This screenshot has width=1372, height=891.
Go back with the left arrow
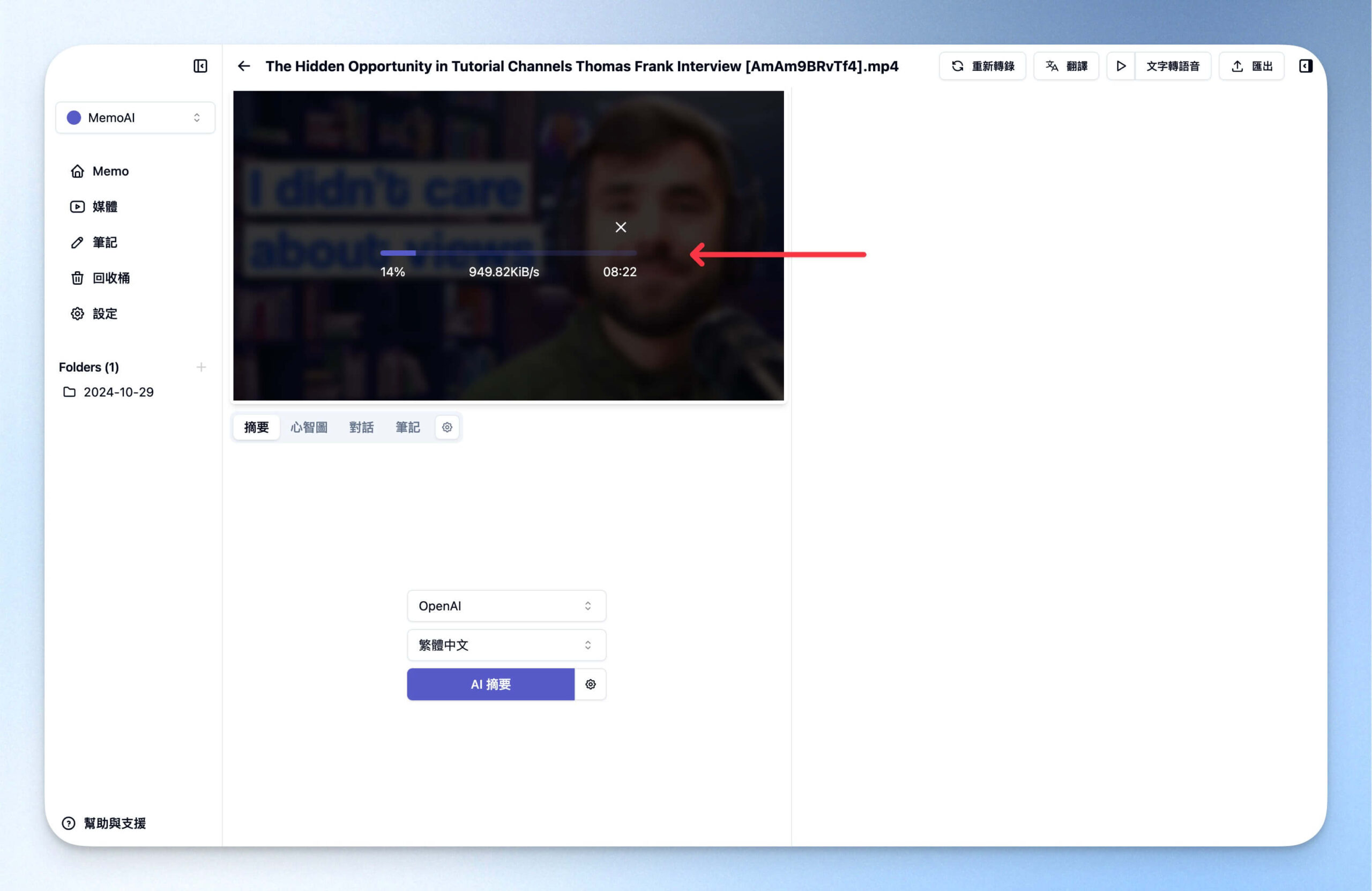[244, 66]
